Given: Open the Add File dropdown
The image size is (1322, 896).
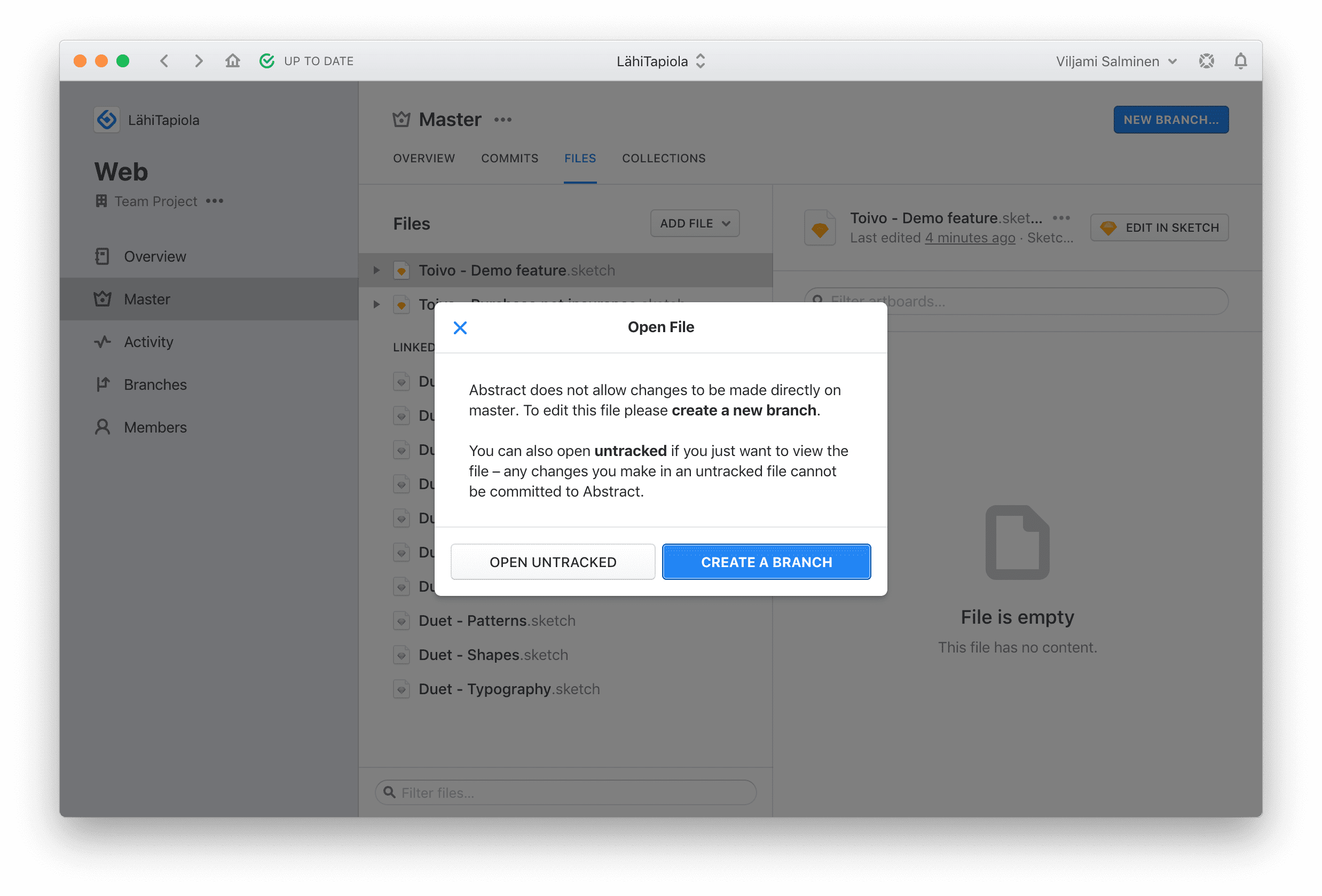Looking at the screenshot, I should 695,224.
